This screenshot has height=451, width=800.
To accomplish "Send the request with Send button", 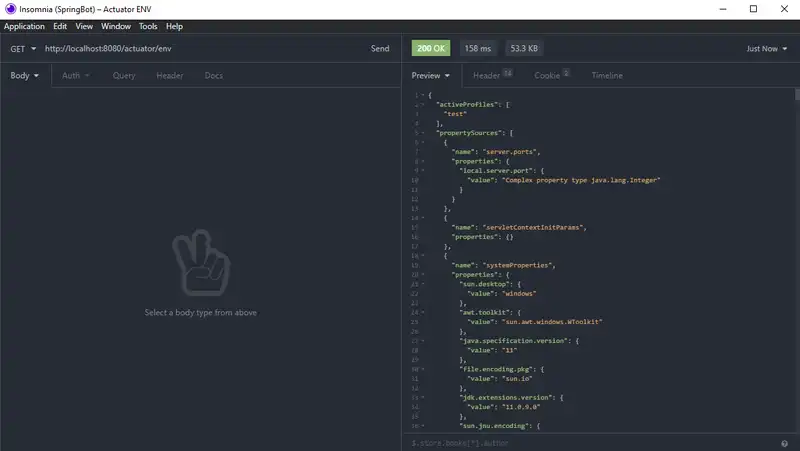I will click(x=380, y=48).
